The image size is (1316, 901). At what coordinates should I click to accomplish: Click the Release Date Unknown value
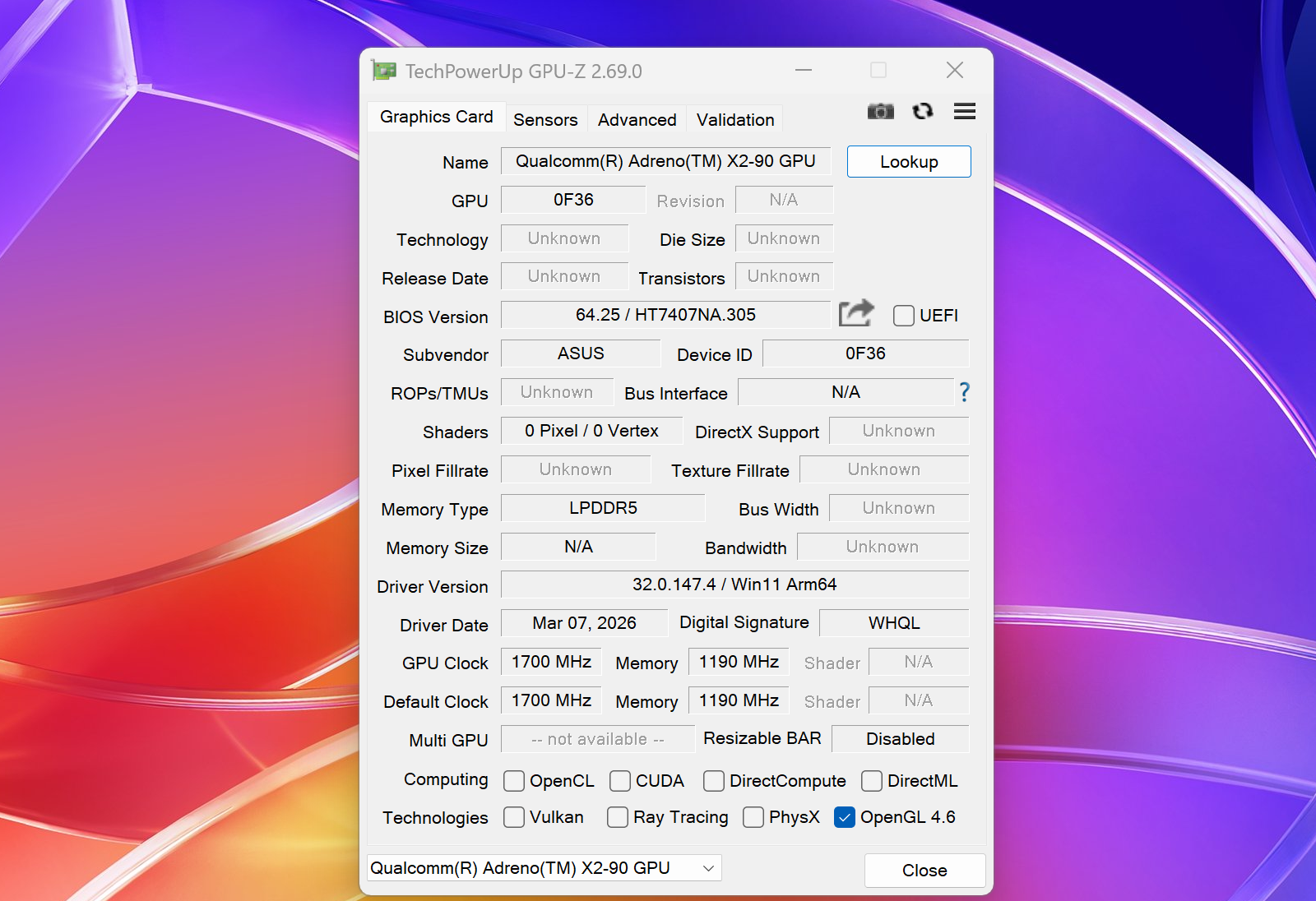(564, 276)
